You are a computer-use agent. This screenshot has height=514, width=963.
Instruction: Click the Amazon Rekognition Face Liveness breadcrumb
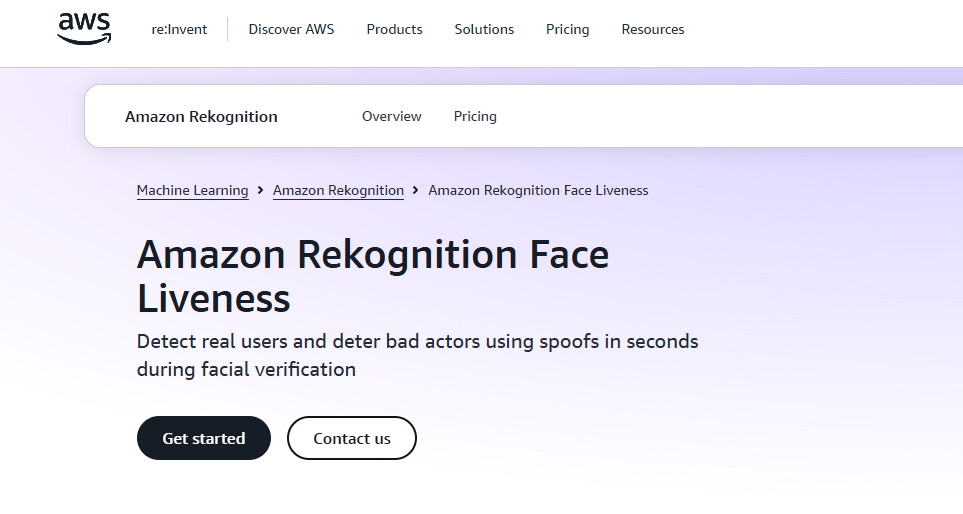(x=538, y=191)
